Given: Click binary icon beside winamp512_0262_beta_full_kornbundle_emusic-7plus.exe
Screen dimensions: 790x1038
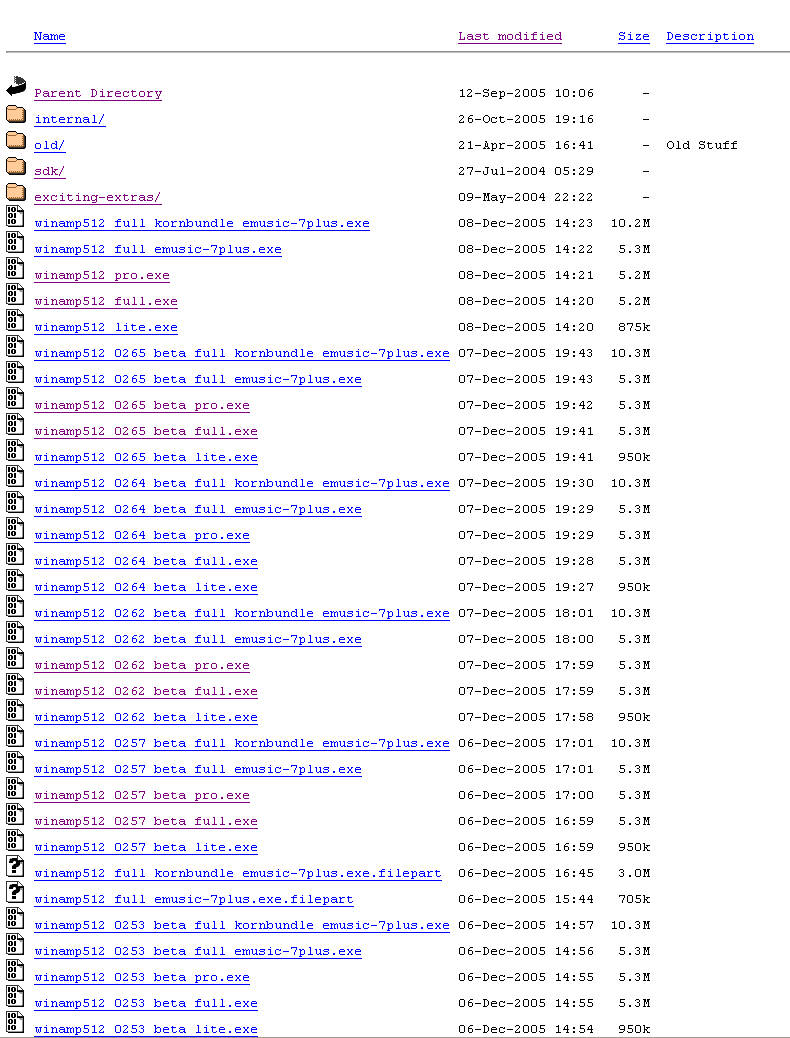Looking at the screenshot, I should coord(15,607).
